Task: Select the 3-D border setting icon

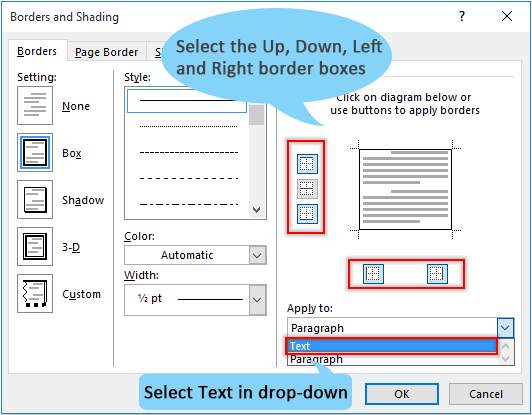Action: pyautogui.click(x=35, y=247)
